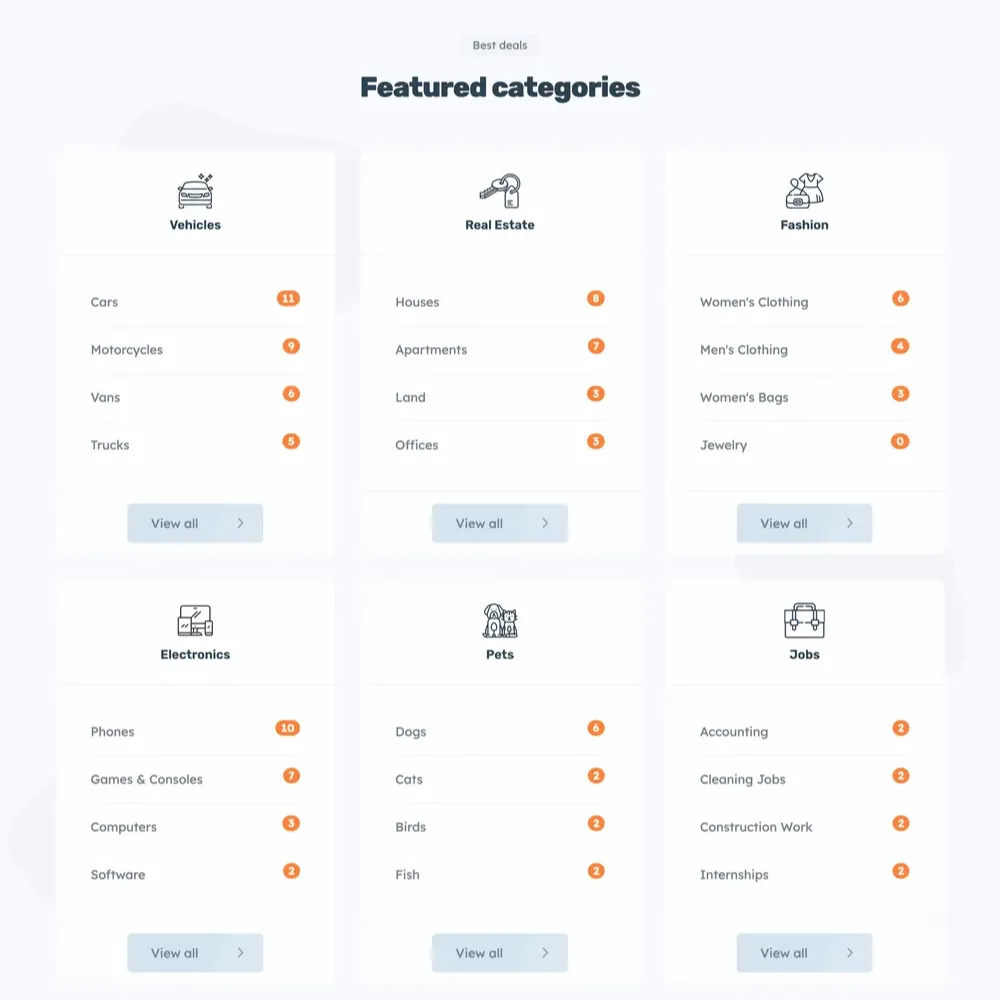Click the Best deals label tag
The width and height of the screenshot is (1000, 1000).
coord(500,45)
